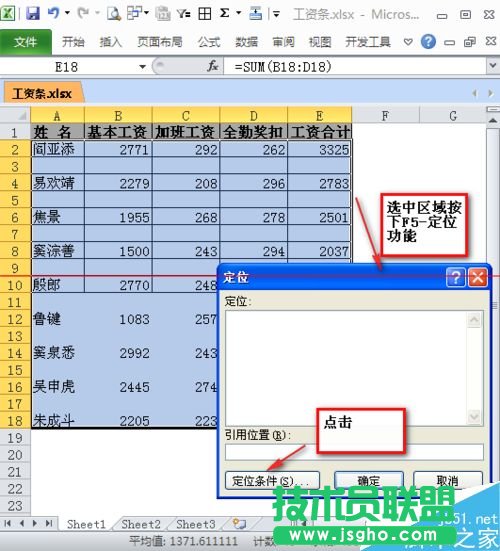This screenshot has width=500, height=551.
Task: Select column F header
Action: tap(385, 115)
